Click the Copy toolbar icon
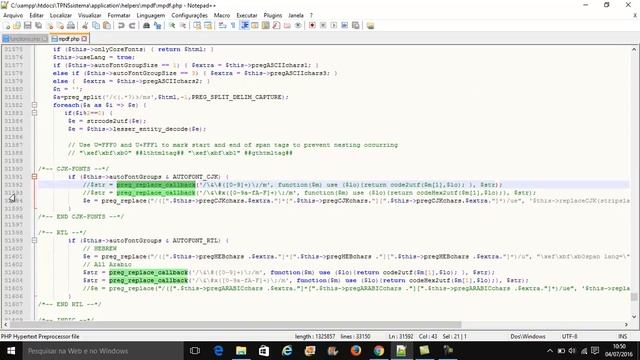Viewport: 640px width, 360px height. coord(96,26)
